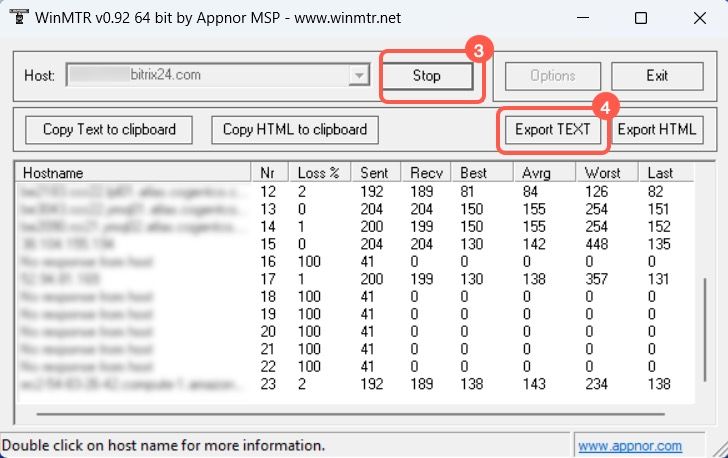Copy HTML to clipboard

coord(295,130)
